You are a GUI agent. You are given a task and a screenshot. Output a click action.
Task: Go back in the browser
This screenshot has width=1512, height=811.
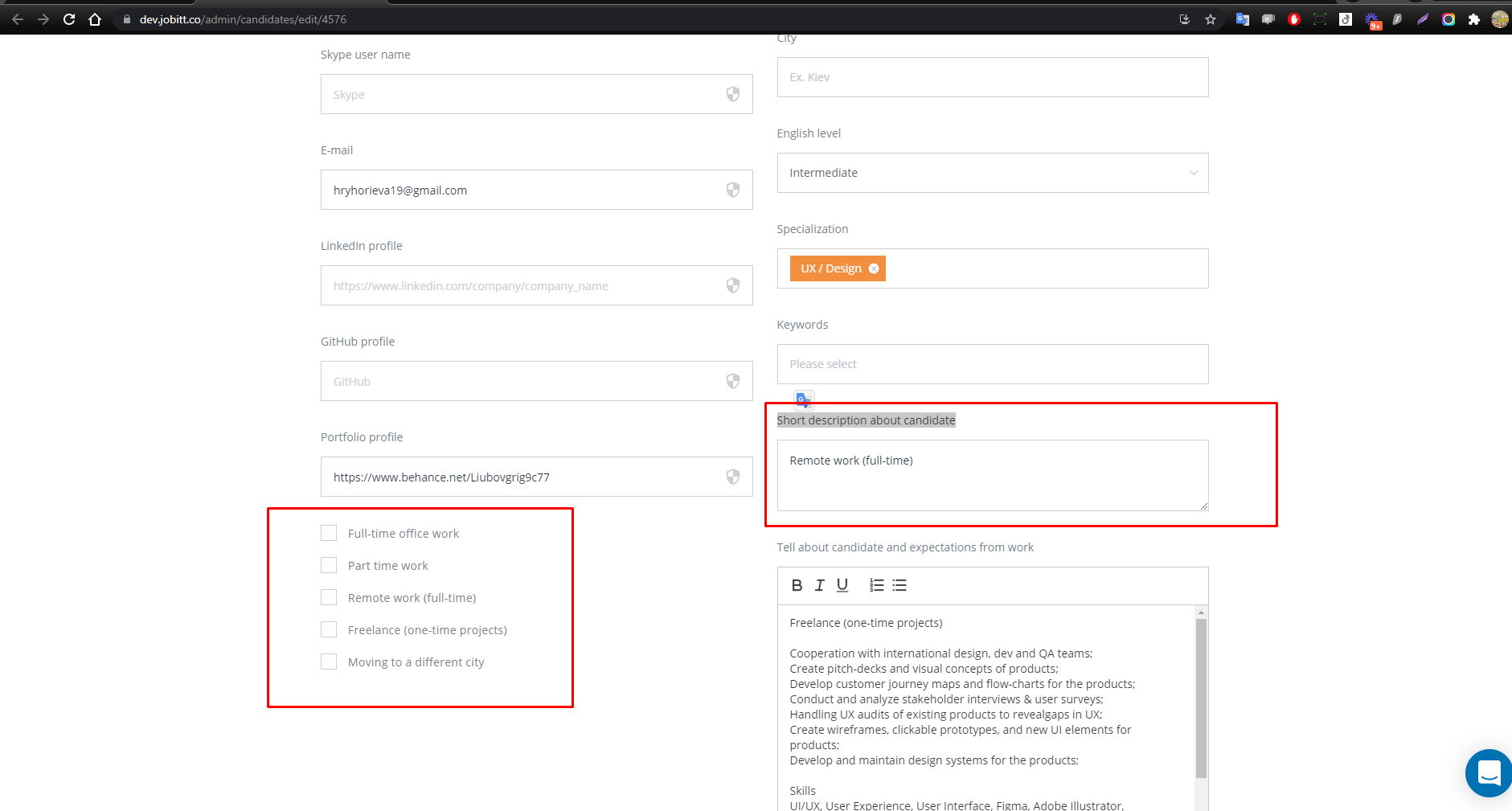pyautogui.click(x=18, y=19)
